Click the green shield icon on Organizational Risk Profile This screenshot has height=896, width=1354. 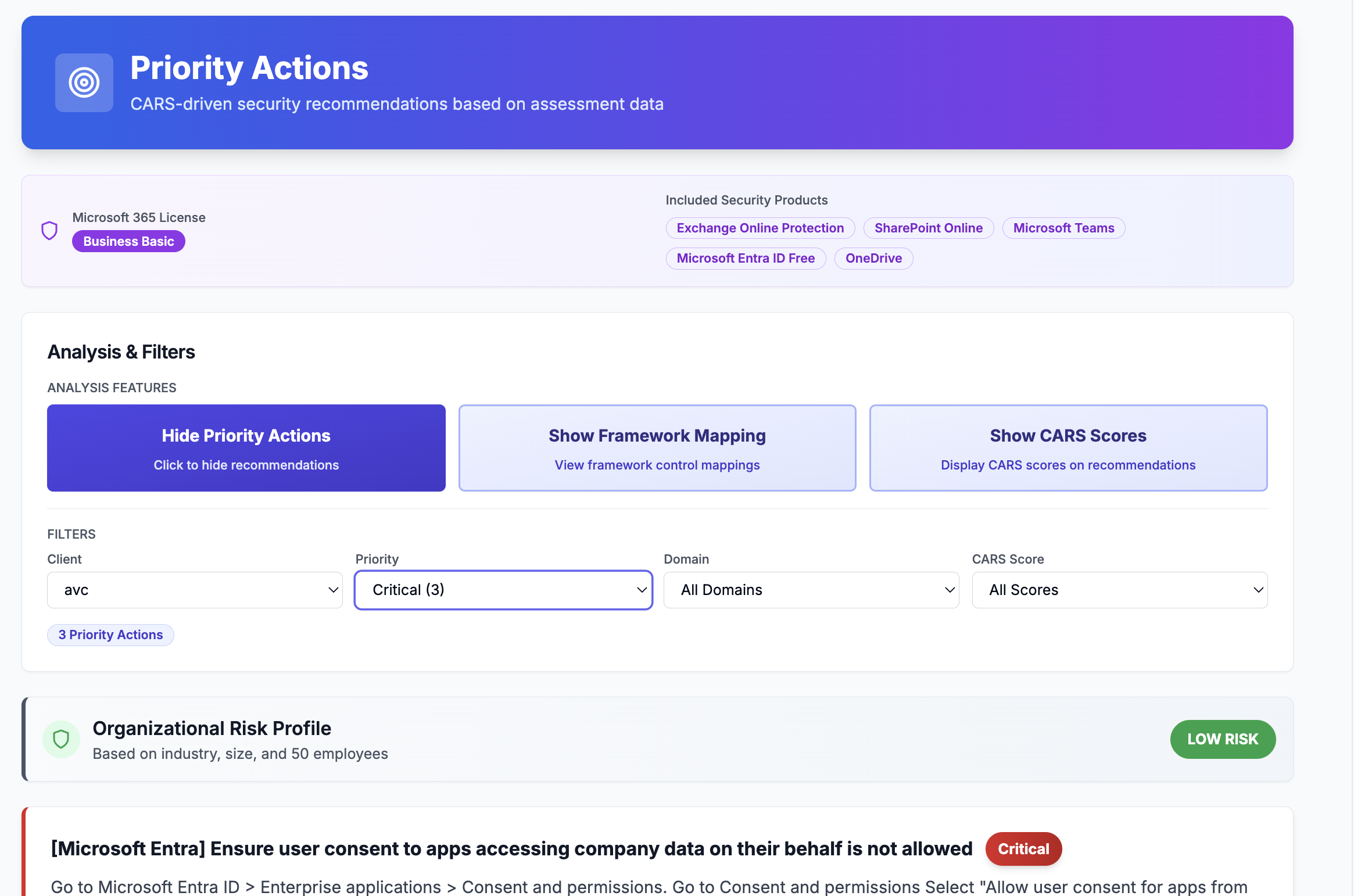point(61,739)
